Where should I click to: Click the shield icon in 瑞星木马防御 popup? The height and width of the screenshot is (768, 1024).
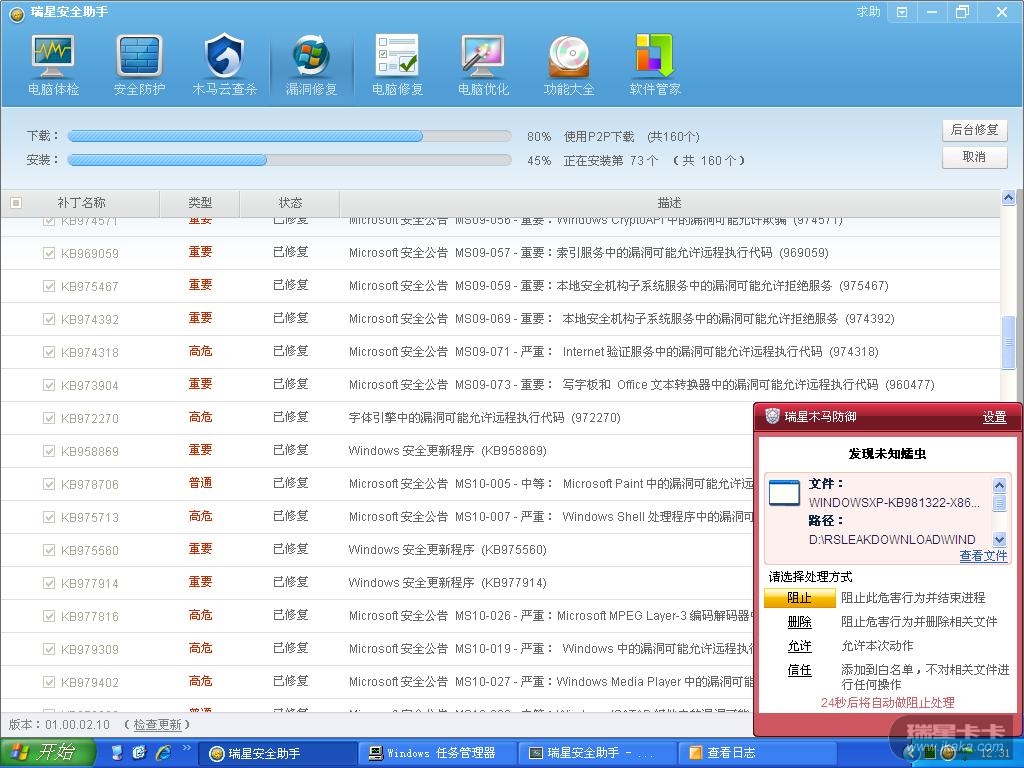(773, 416)
